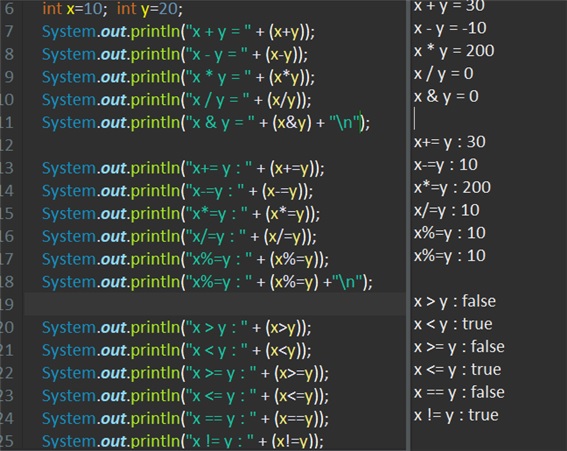
Task: Place cursor in the println "x / y = " line
Action: (176, 100)
